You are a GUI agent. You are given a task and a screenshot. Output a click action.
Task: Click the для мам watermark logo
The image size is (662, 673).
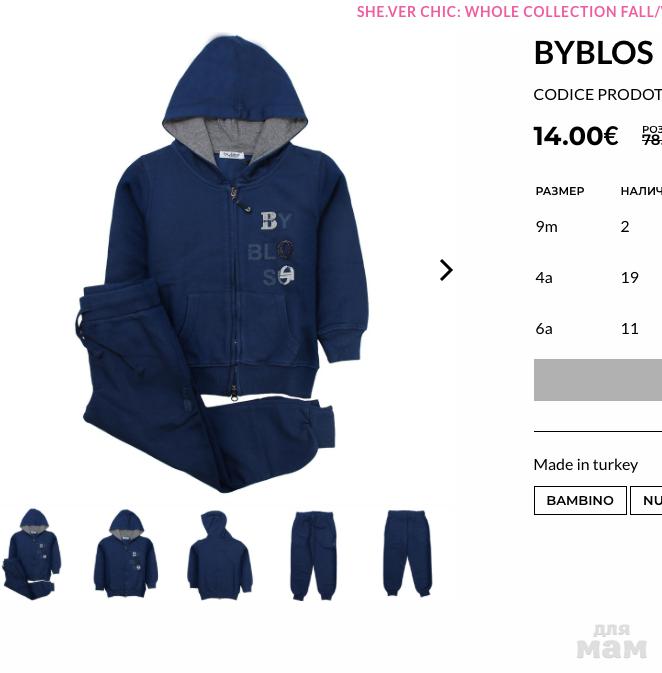point(611,642)
